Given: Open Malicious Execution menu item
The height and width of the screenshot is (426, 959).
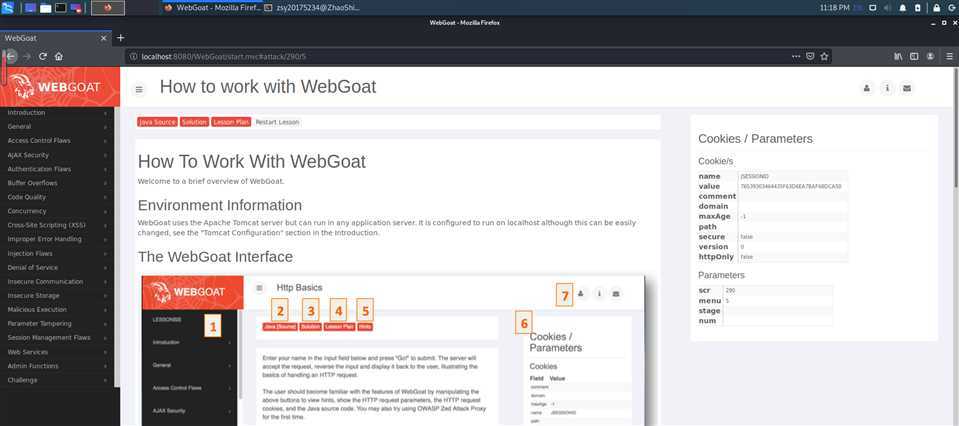Looking at the screenshot, I should pos(57,309).
